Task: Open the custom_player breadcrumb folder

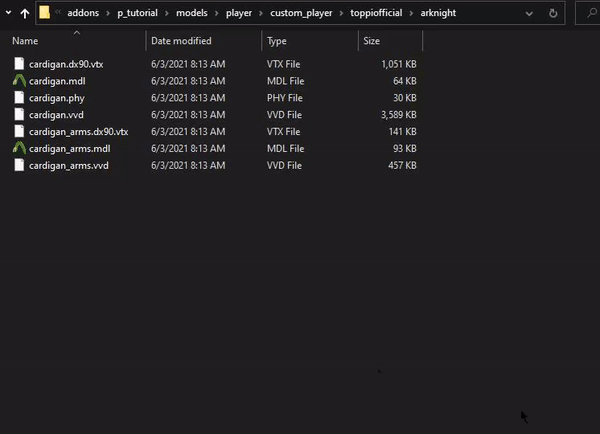Action: (x=301, y=14)
